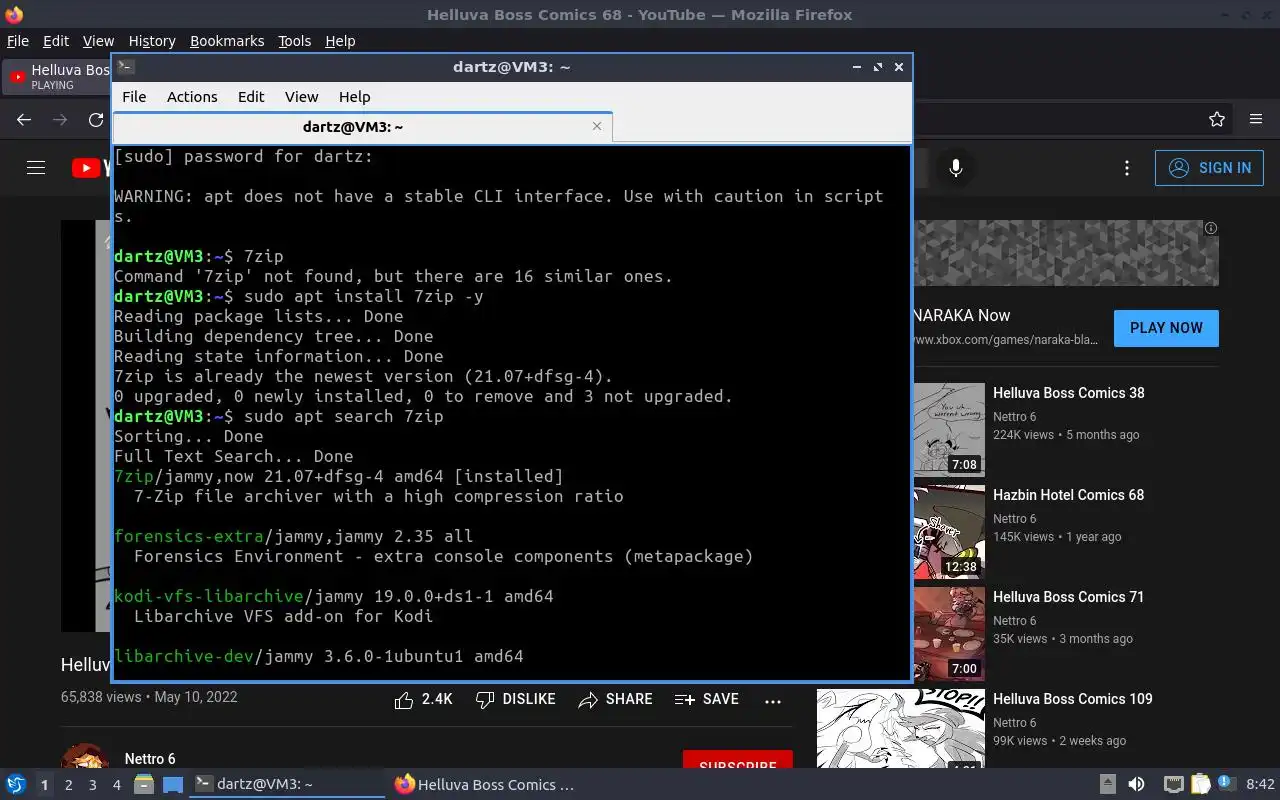The width and height of the screenshot is (1280, 800).
Task: Open the NARAKA Now ad link
Action: pos(961,315)
